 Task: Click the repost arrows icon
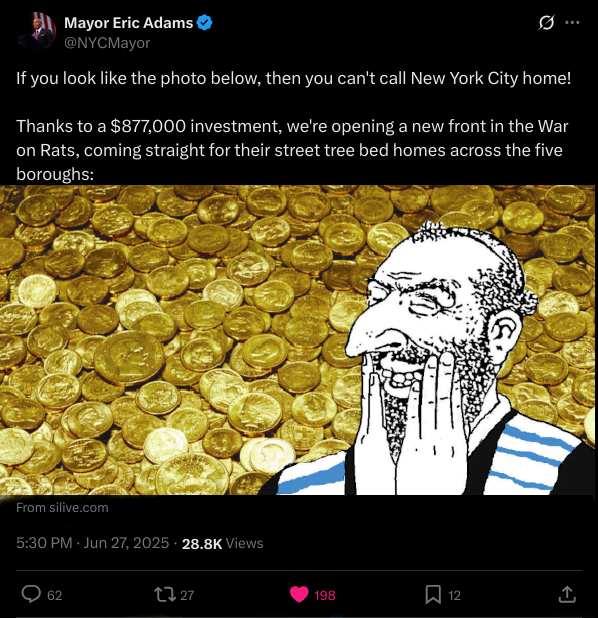click(165, 594)
